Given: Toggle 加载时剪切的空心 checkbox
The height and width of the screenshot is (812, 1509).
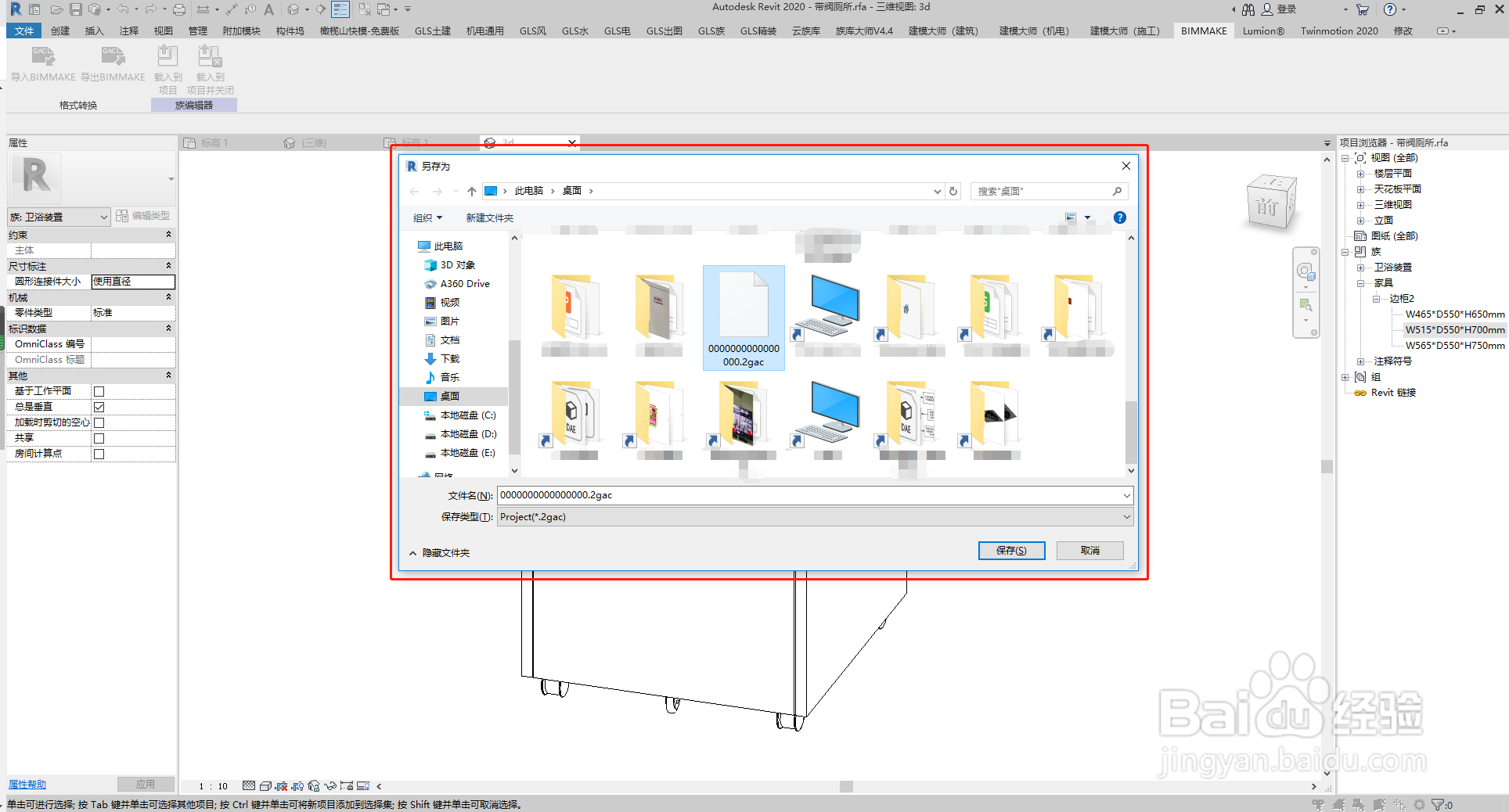Looking at the screenshot, I should click(x=99, y=422).
